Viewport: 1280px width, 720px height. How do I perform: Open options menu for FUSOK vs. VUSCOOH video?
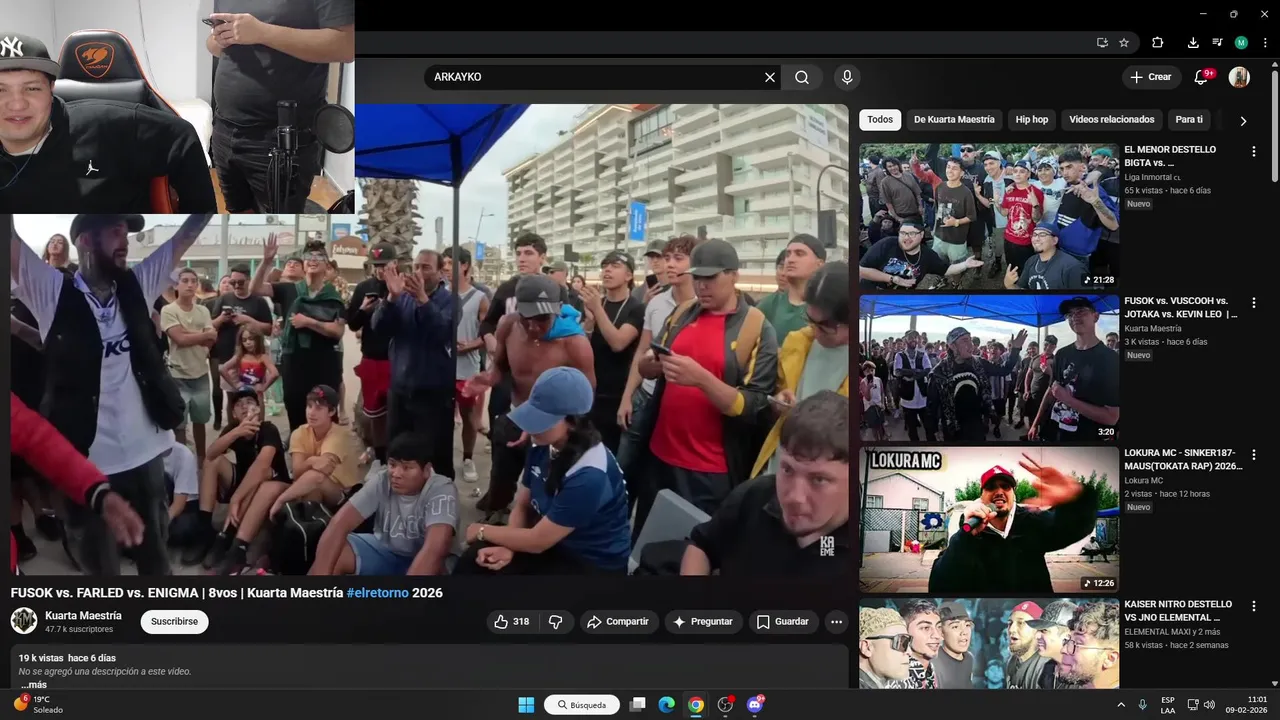click(x=1254, y=302)
